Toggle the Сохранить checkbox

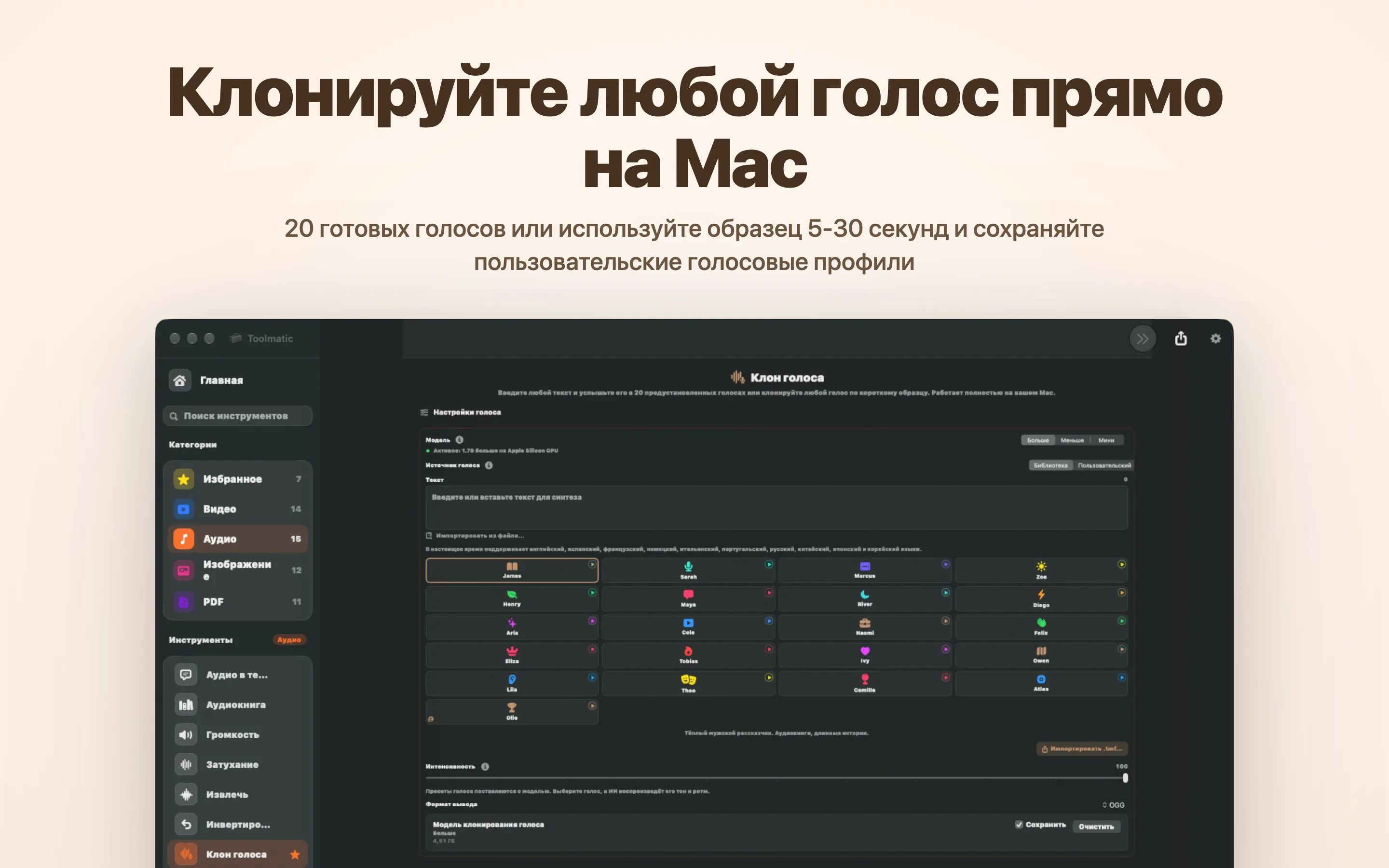[1019, 825]
